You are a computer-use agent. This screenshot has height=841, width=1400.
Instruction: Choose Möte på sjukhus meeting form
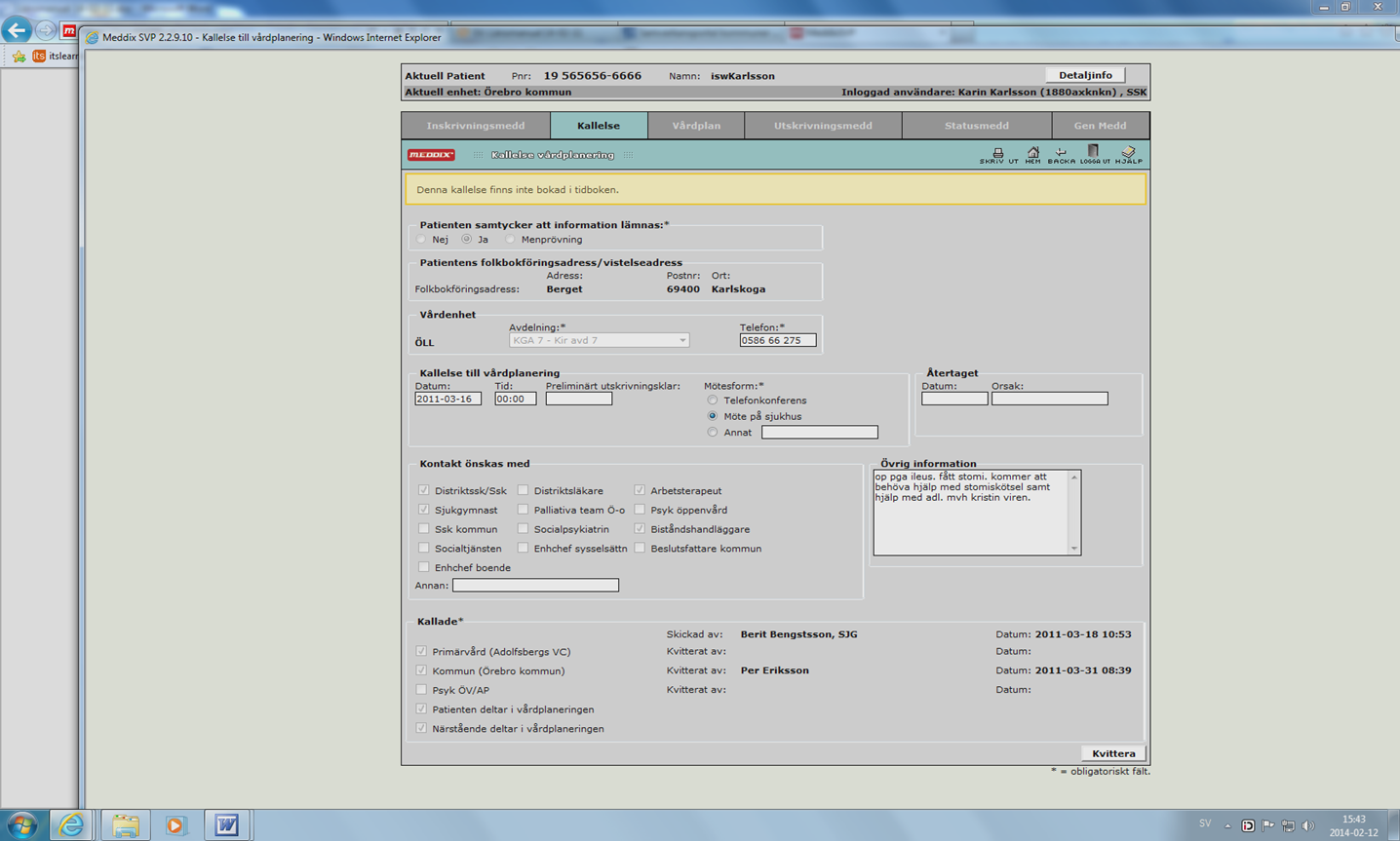click(x=713, y=416)
